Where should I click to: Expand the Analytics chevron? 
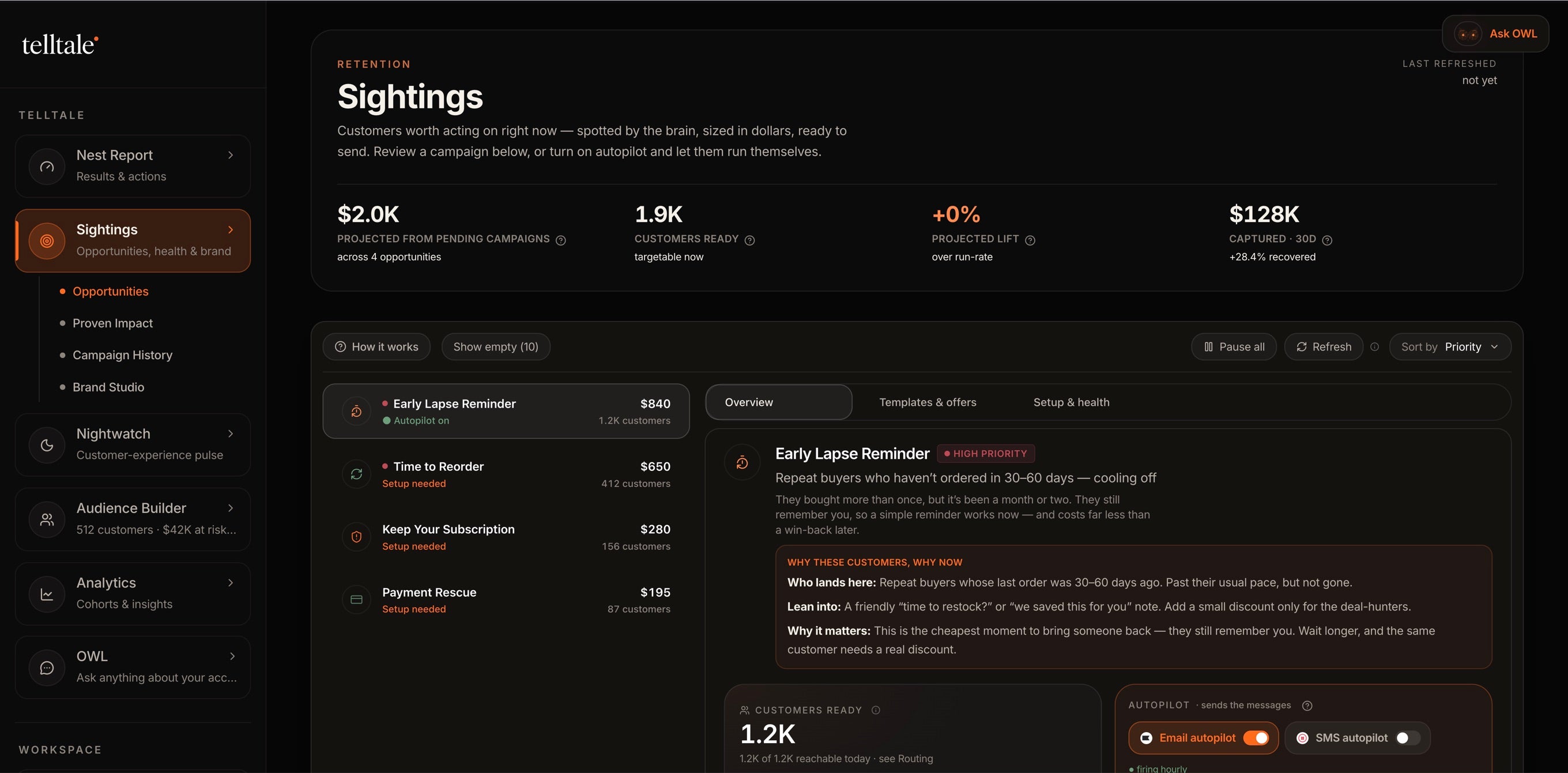[x=231, y=583]
